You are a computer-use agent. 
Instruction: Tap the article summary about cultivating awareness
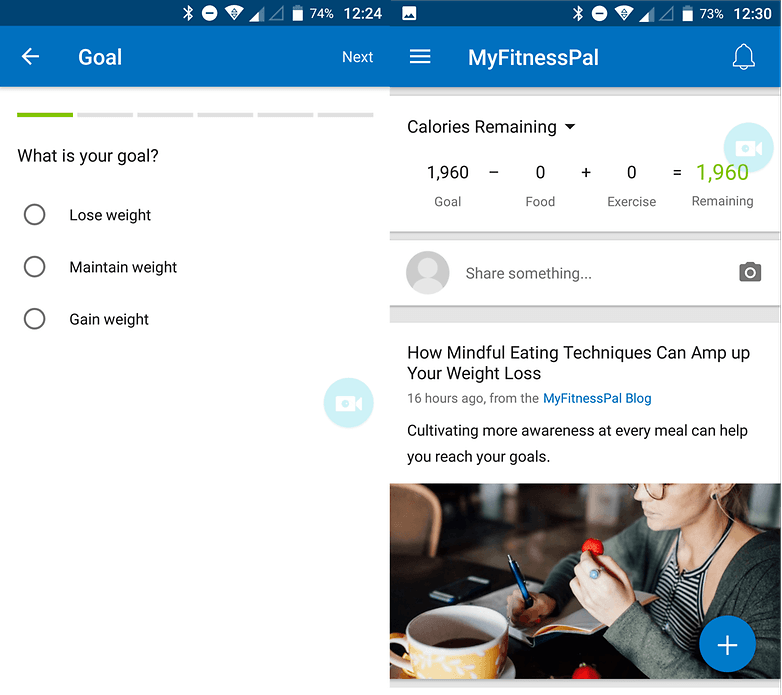click(577, 443)
